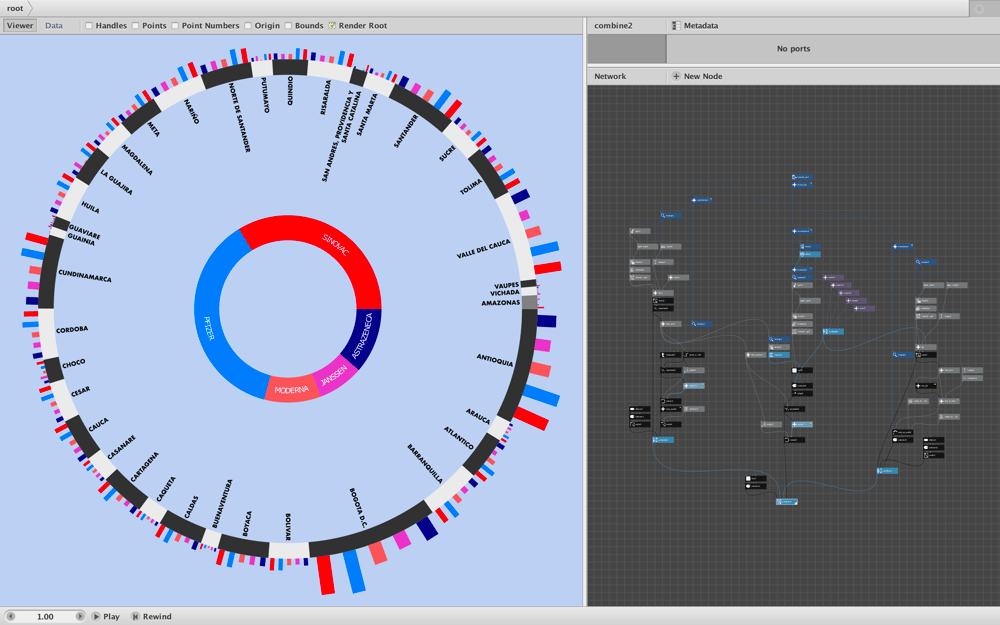
Task: Click the ANTIOQUIA label in the viewer
Action: tap(494, 360)
